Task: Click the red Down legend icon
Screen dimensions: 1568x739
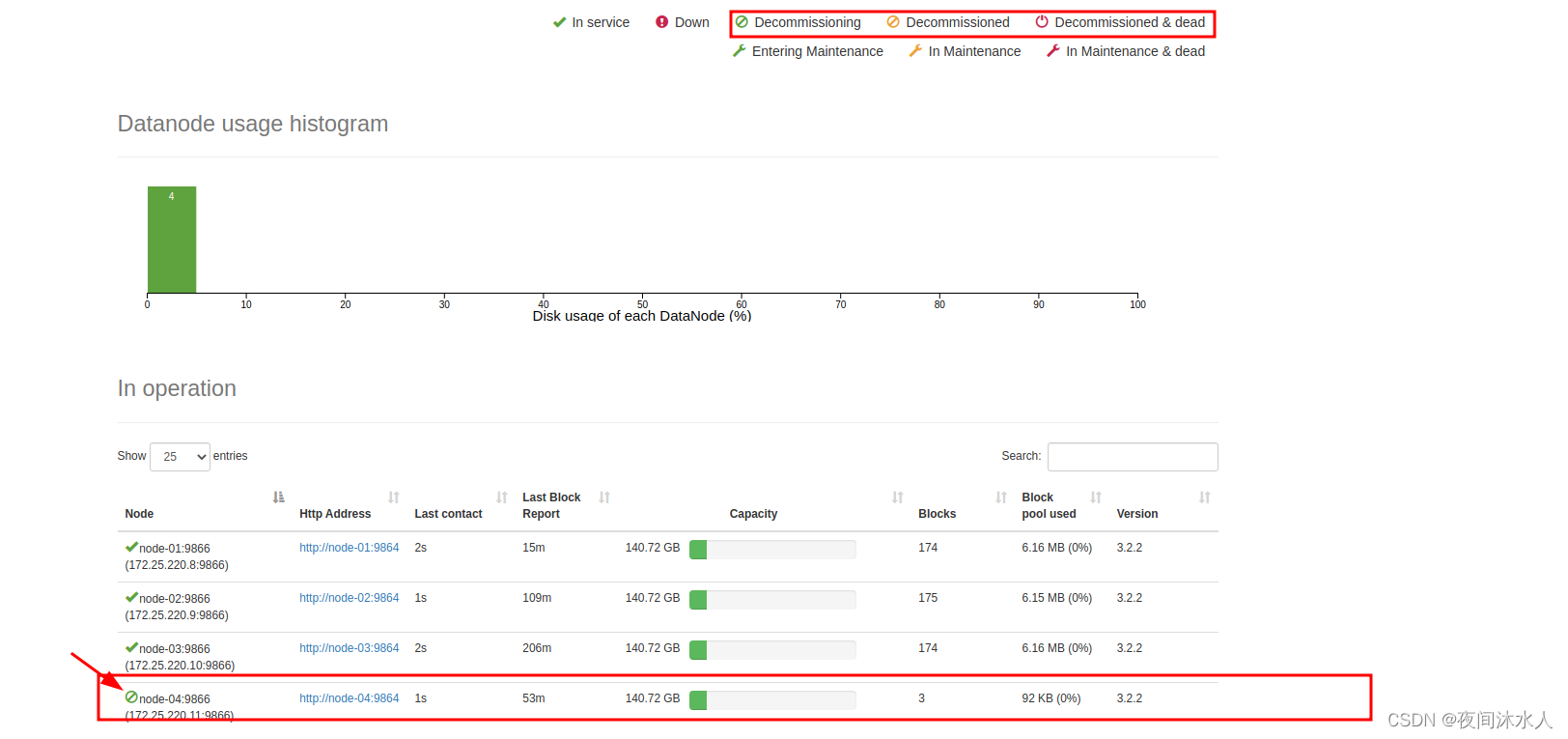Action: [x=661, y=22]
